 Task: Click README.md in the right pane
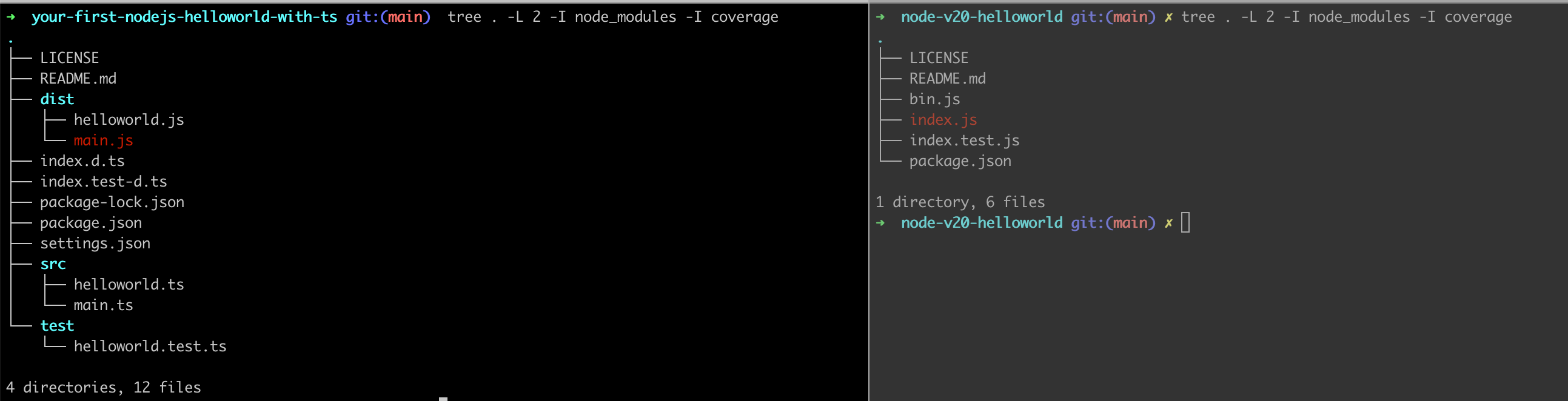pos(947,79)
